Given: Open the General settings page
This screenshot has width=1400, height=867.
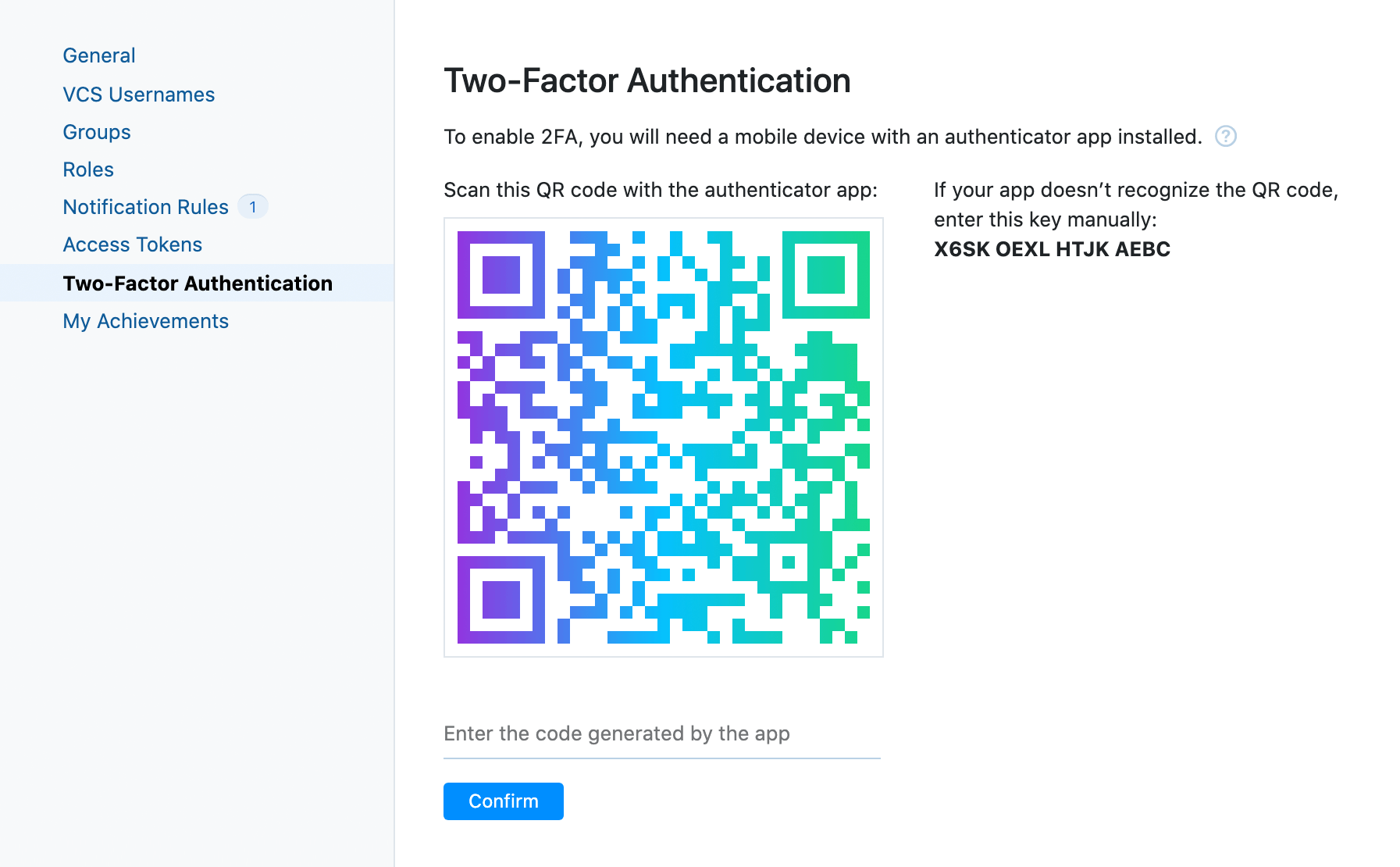Looking at the screenshot, I should (x=99, y=55).
